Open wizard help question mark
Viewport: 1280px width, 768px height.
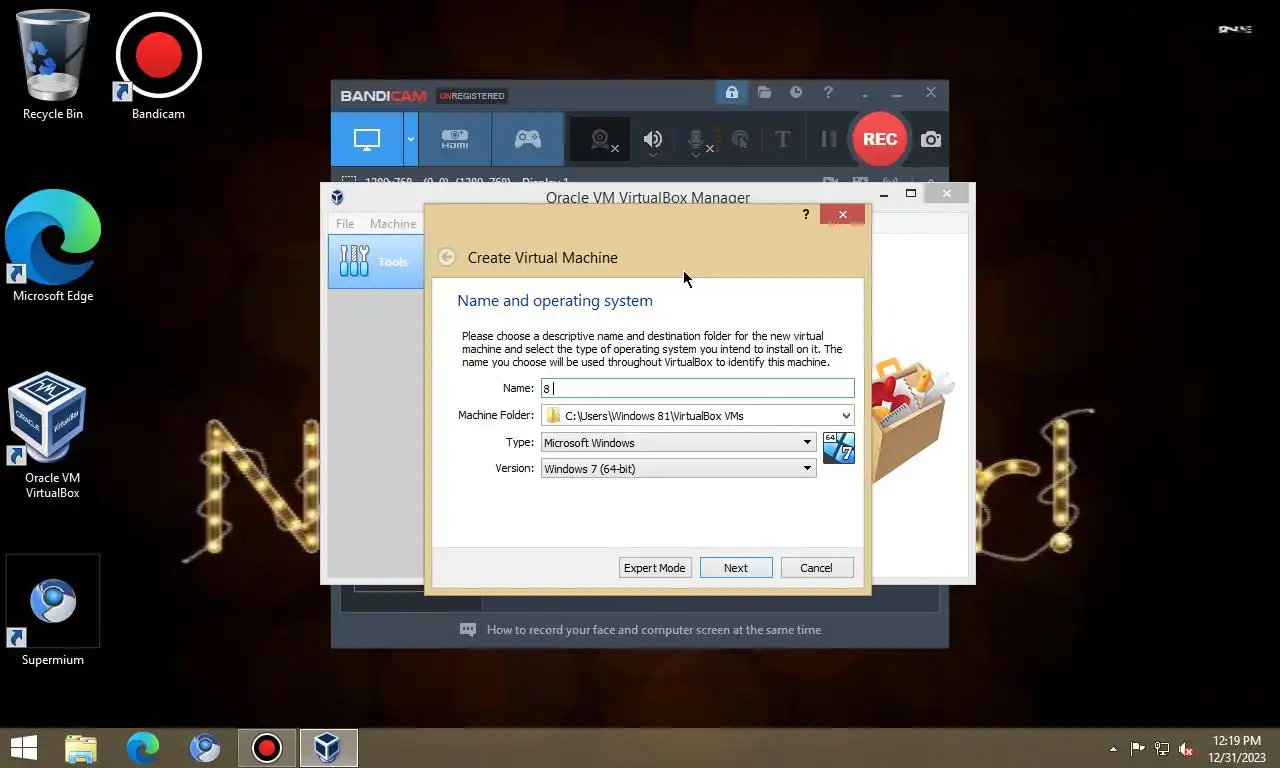(x=805, y=214)
